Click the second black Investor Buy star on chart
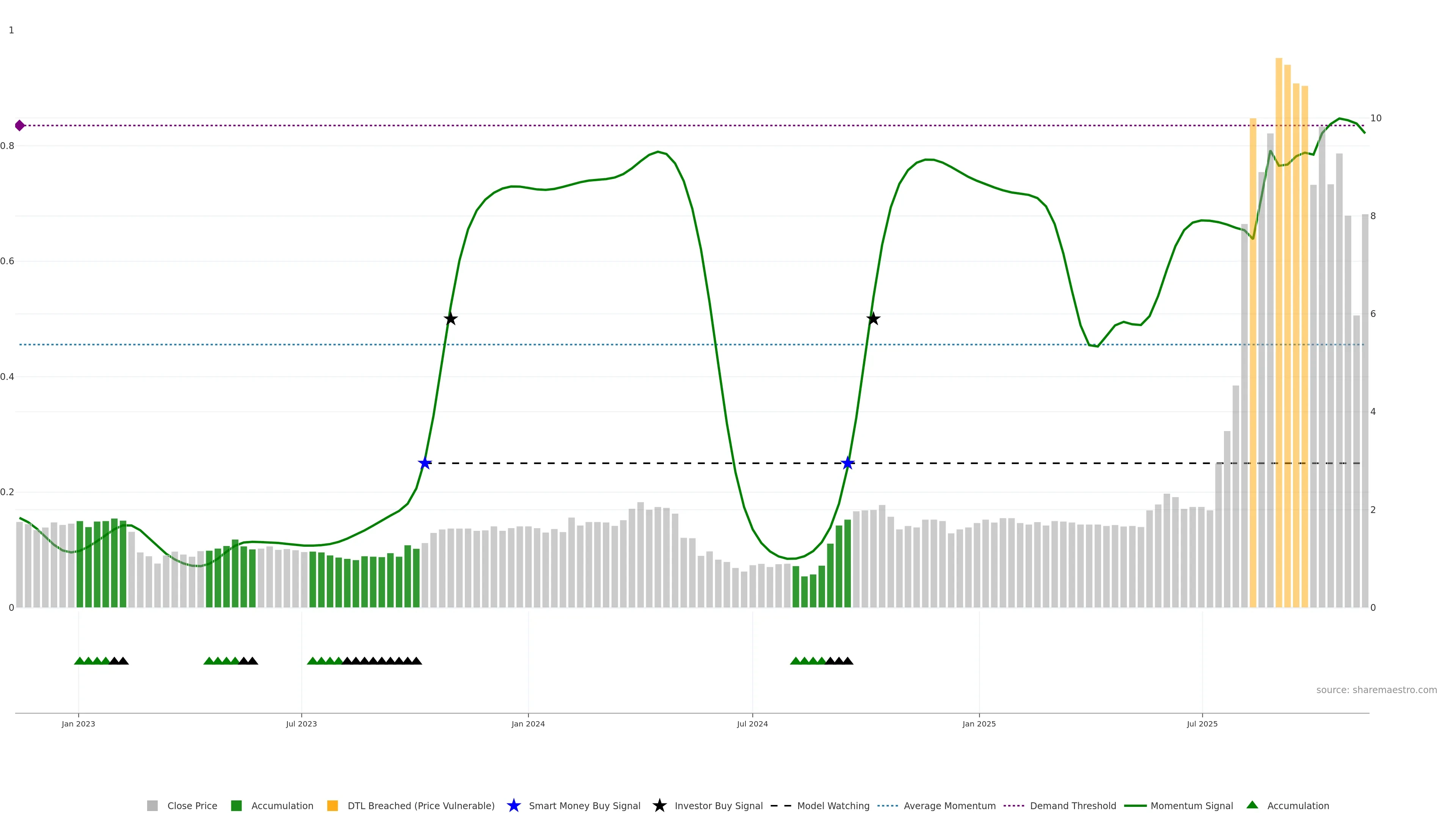Image resolution: width=1456 pixels, height=819 pixels. click(x=873, y=319)
